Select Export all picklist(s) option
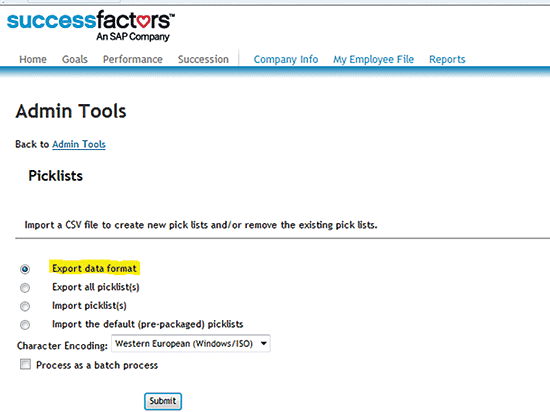The width and height of the screenshot is (550, 412). point(25,288)
